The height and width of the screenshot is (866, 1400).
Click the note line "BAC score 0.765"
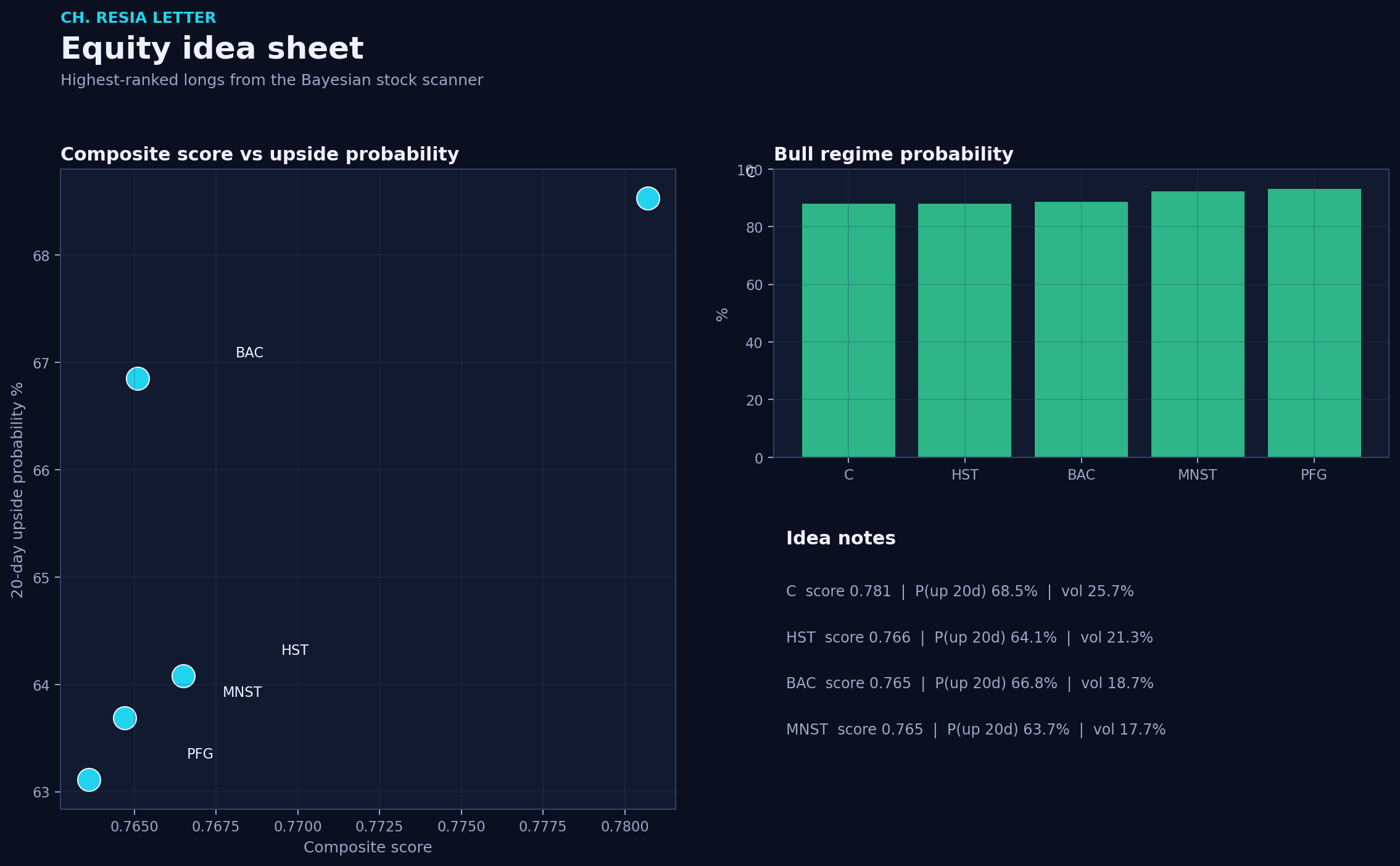coord(970,683)
